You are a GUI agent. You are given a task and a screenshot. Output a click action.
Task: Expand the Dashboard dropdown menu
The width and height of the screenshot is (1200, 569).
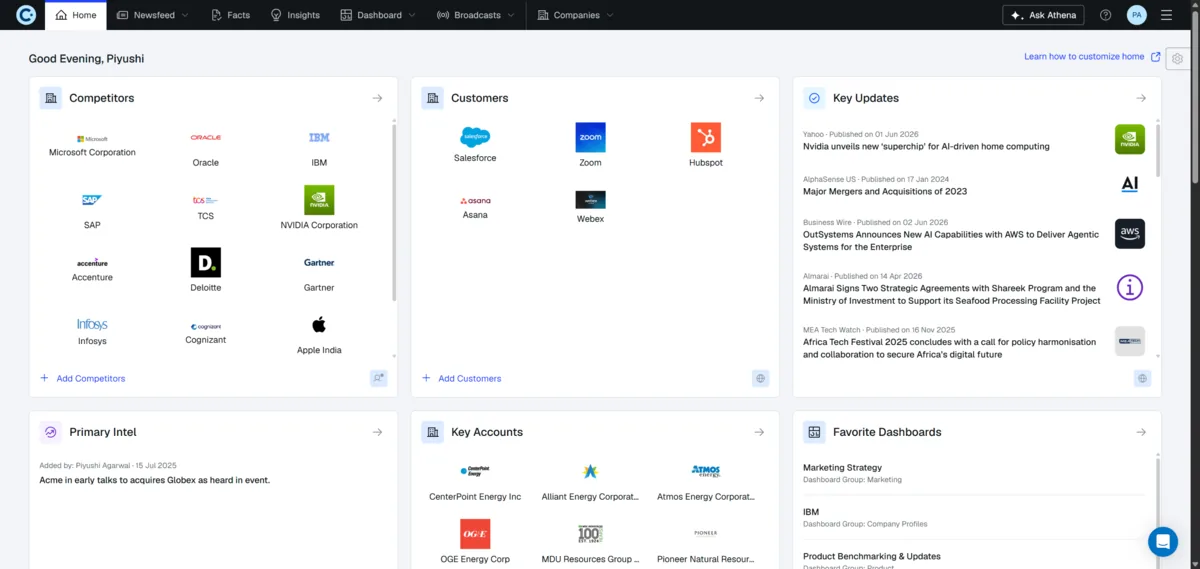point(378,15)
